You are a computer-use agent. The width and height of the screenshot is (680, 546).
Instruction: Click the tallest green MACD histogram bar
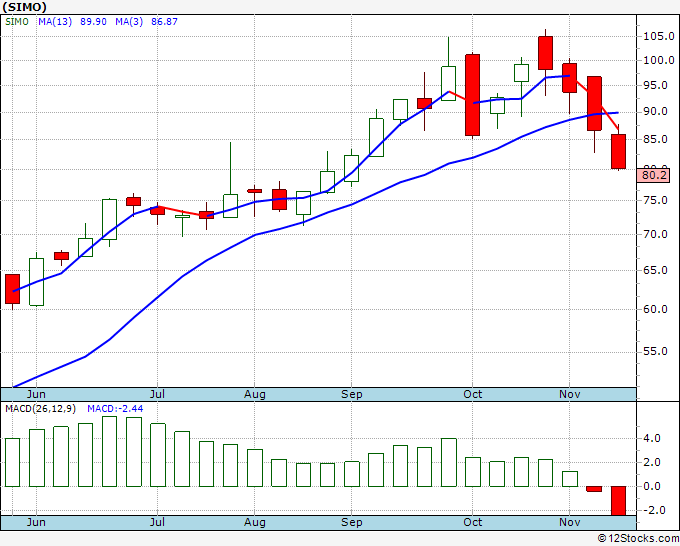tap(109, 451)
